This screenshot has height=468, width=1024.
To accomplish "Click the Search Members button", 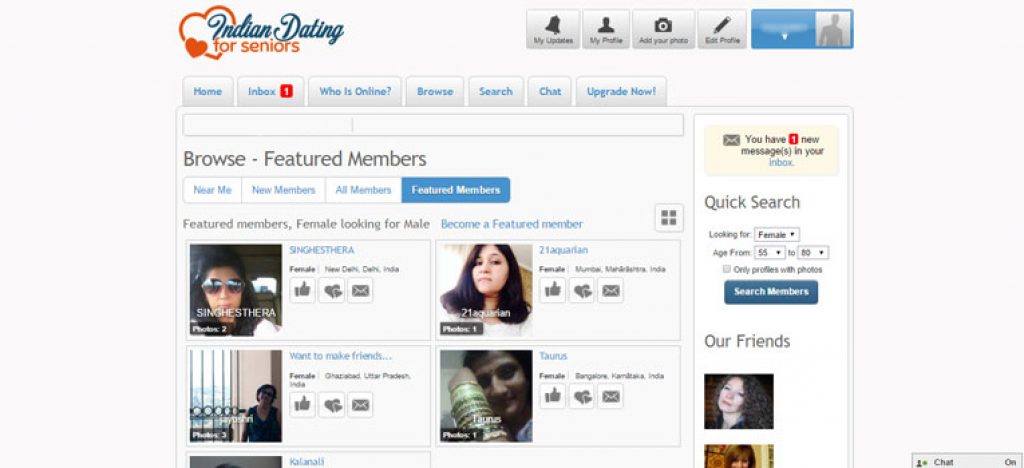I will [771, 292].
